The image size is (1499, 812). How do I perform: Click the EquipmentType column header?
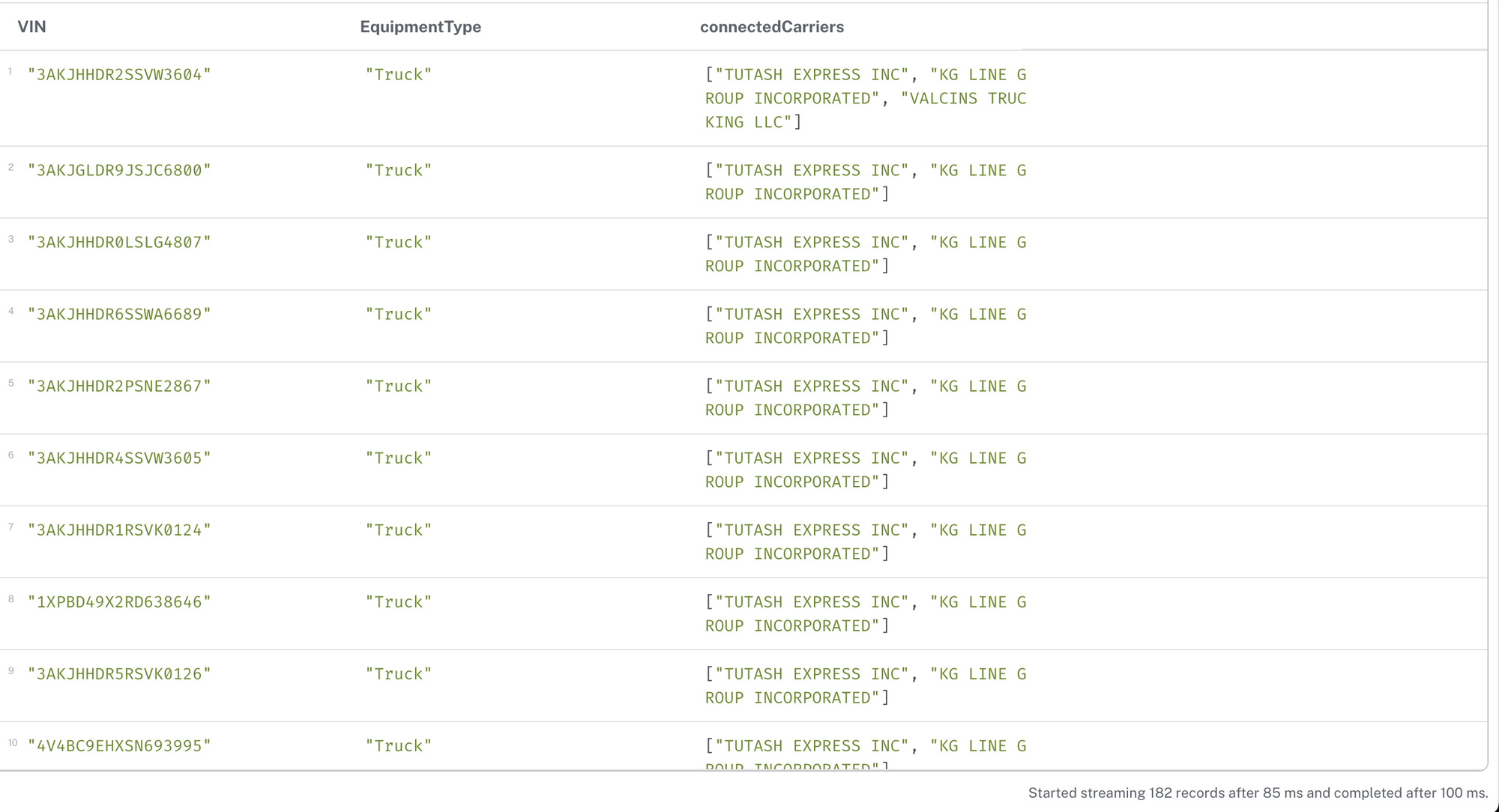tap(420, 27)
